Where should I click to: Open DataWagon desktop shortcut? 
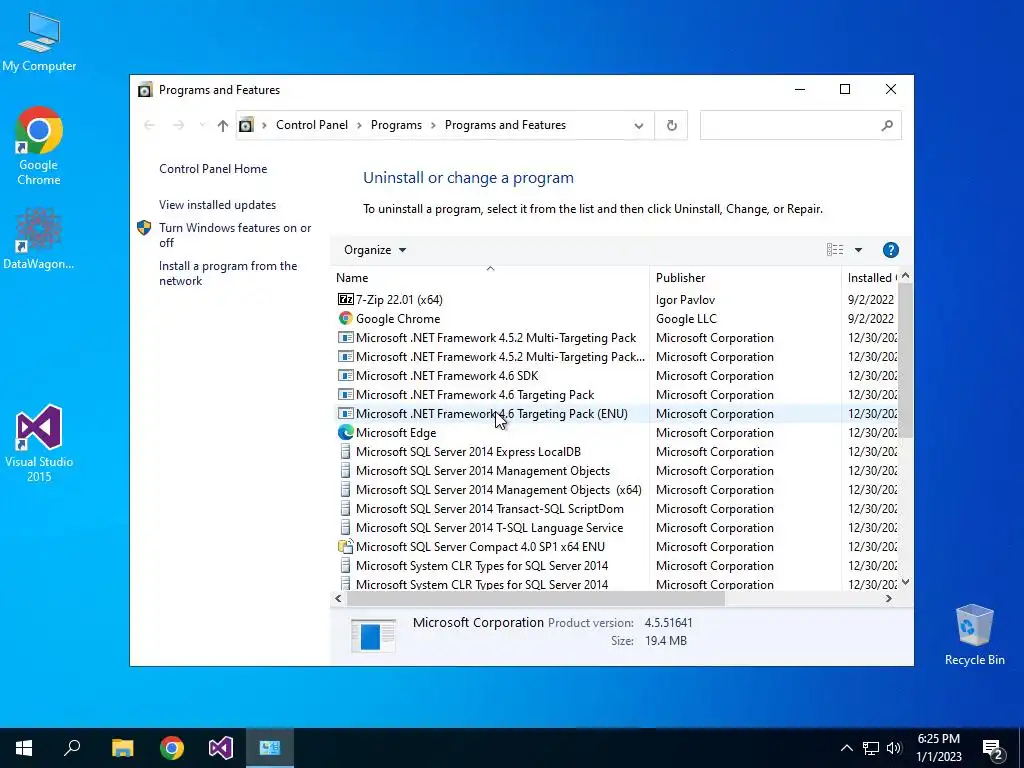(39, 238)
